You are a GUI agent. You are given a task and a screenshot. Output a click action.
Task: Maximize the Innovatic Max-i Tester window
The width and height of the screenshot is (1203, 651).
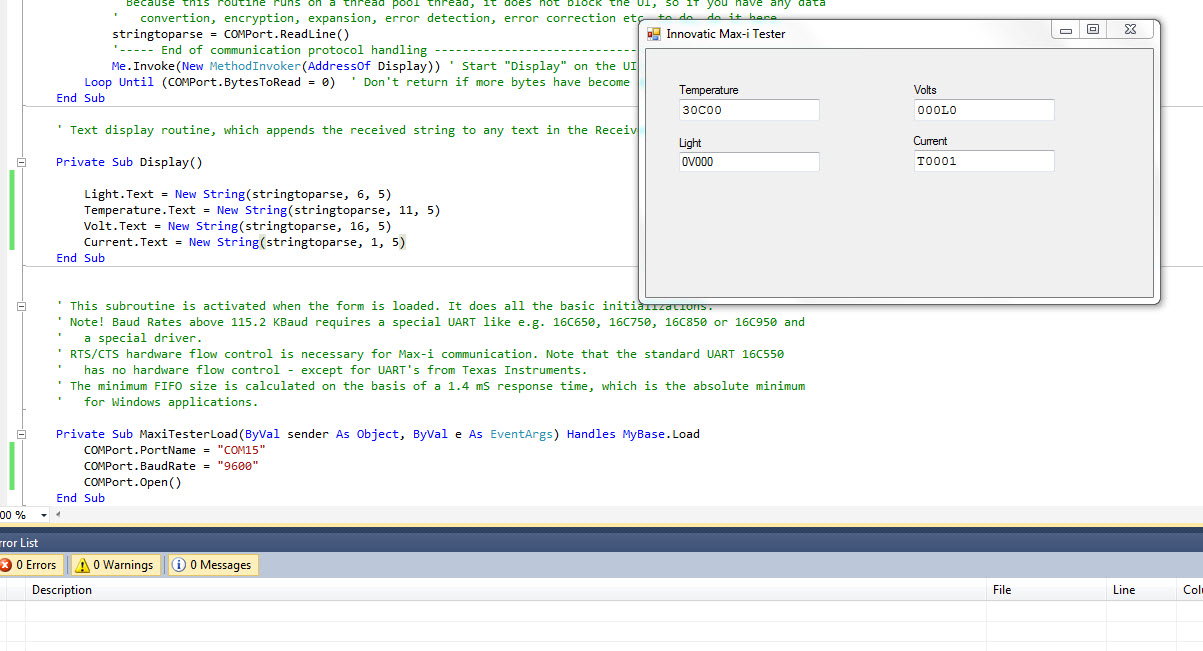[x=1093, y=30]
